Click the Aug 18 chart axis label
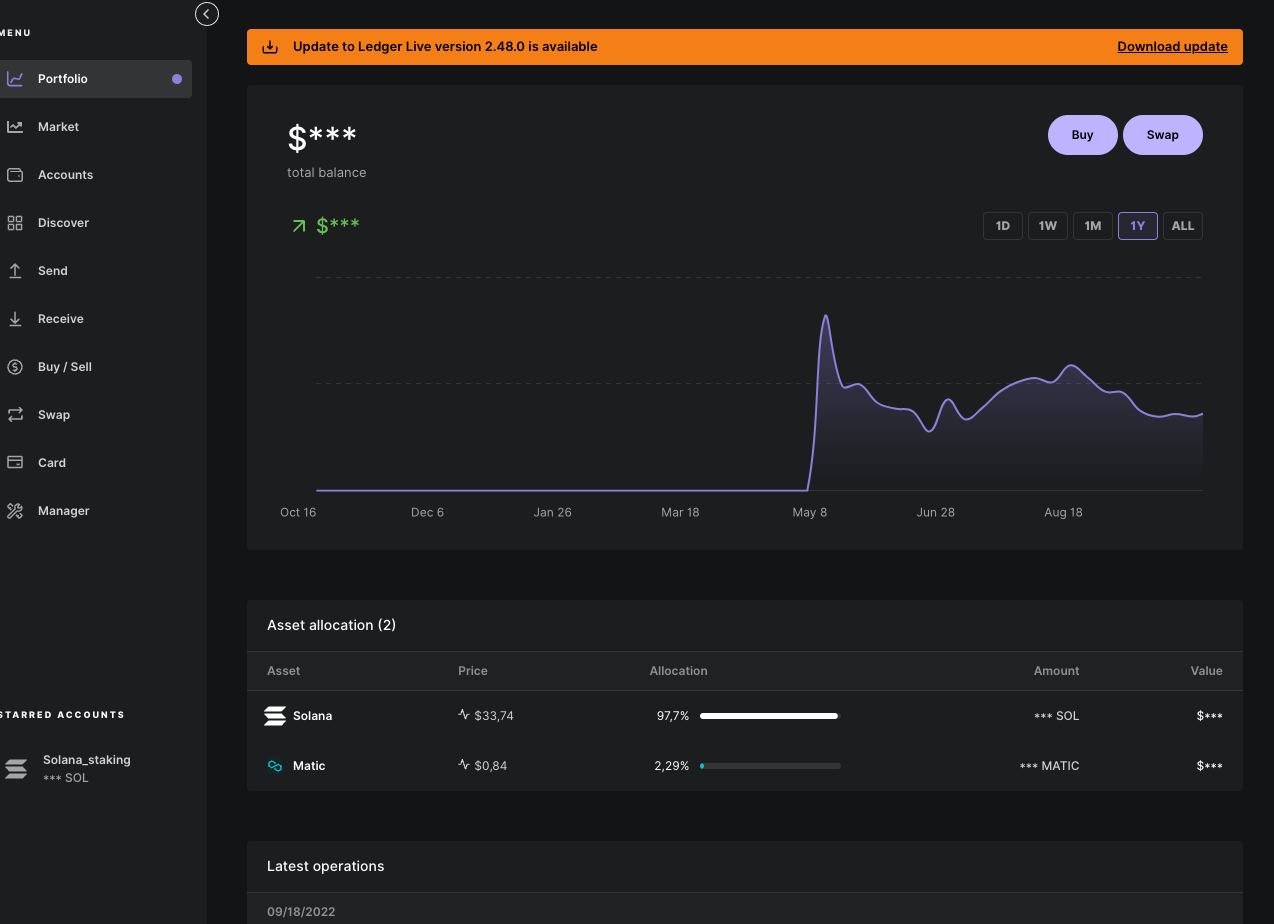The width and height of the screenshot is (1274, 924). pos(1063,512)
